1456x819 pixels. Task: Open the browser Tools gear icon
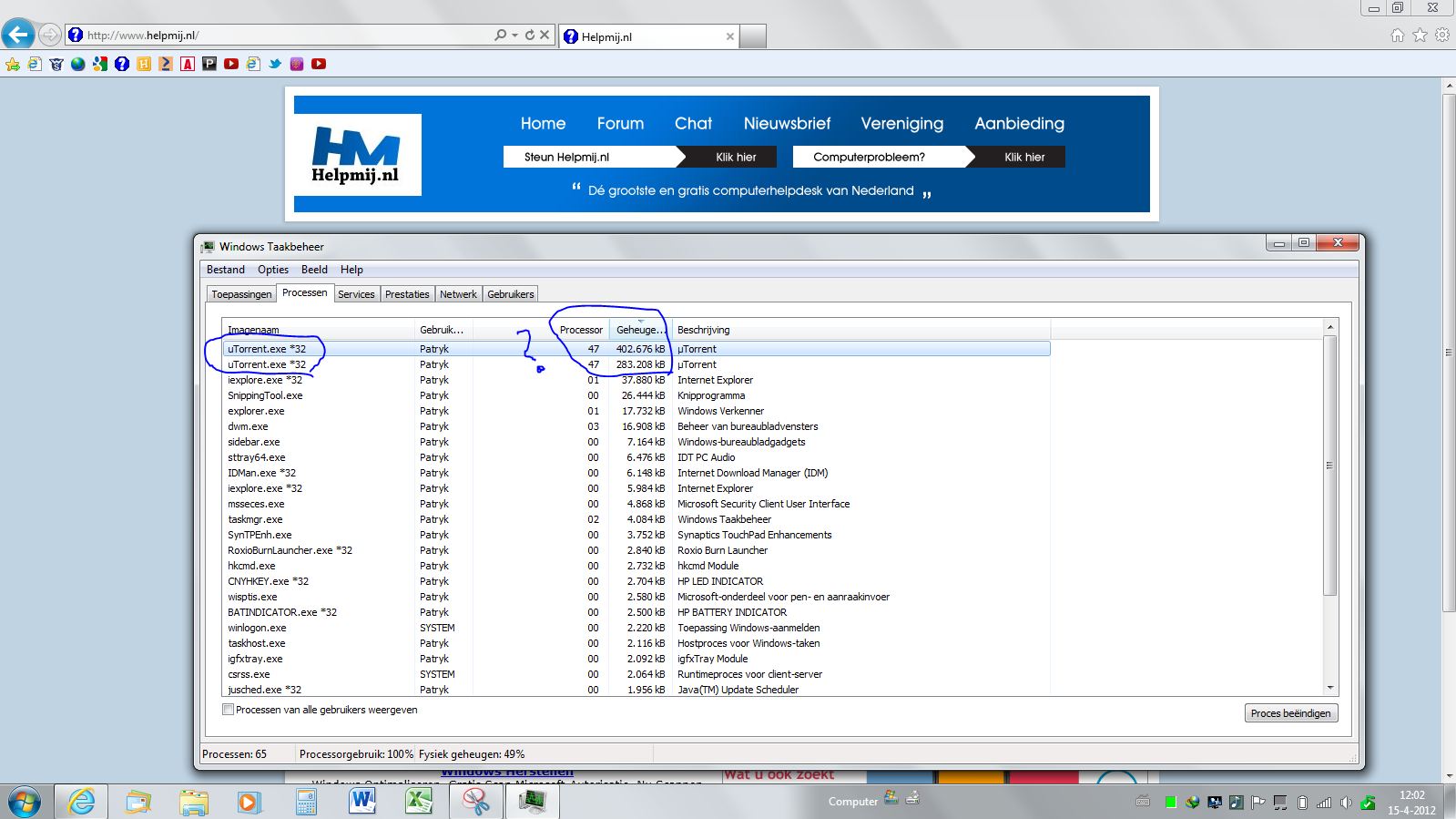(1442, 36)
